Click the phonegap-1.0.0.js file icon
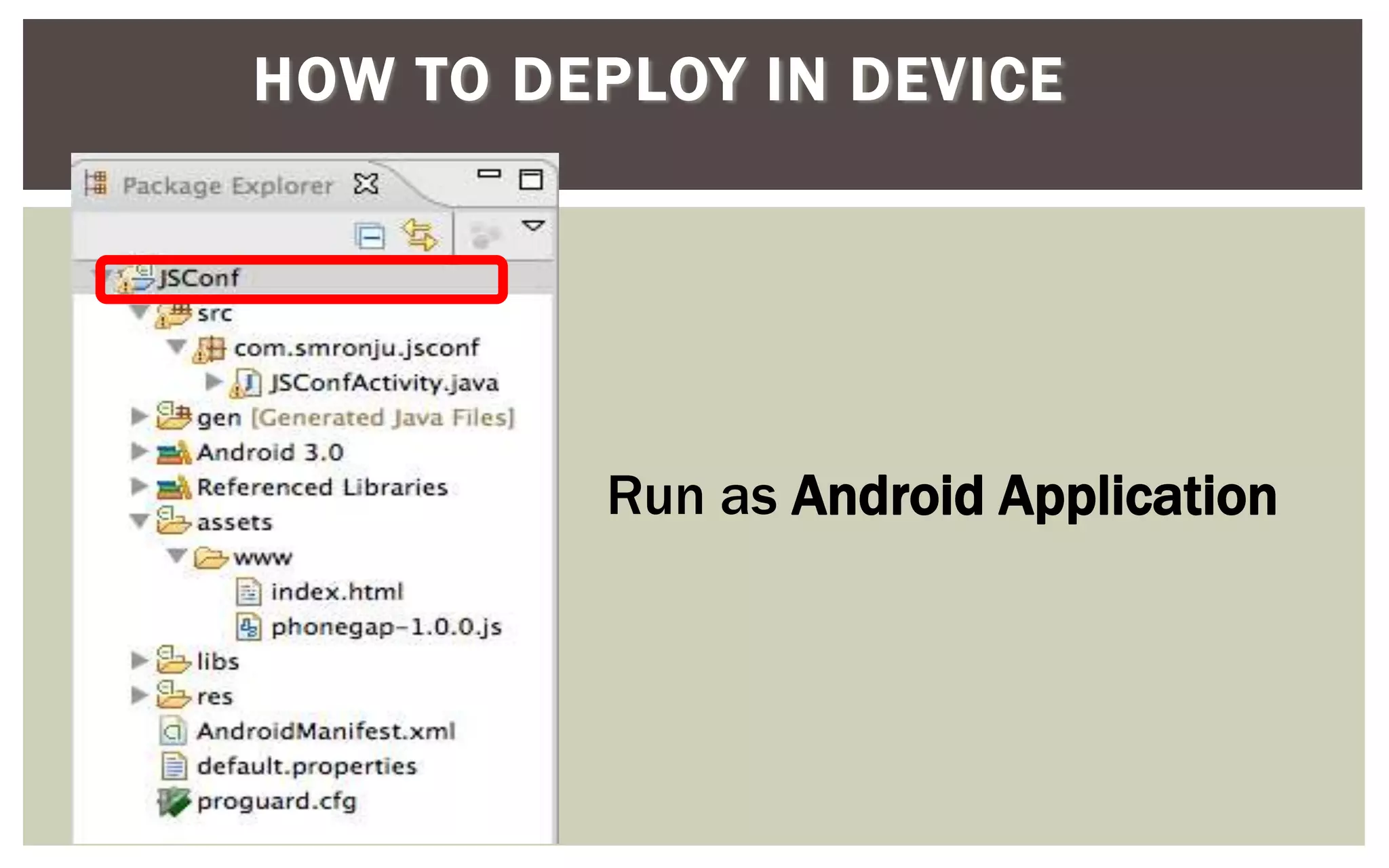The width and height of the screenshot is (1389, 868). tap(248, 627)
